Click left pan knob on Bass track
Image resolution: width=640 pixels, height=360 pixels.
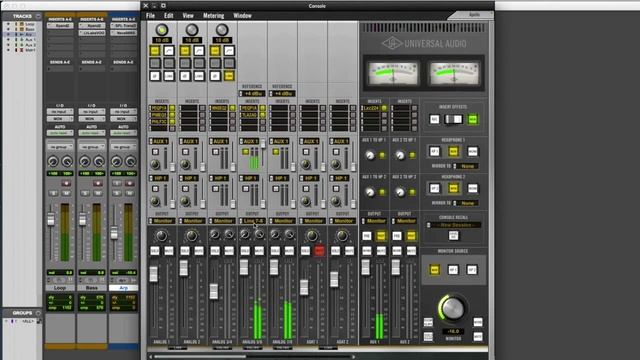pyautogui.click(x=84, y=162)
